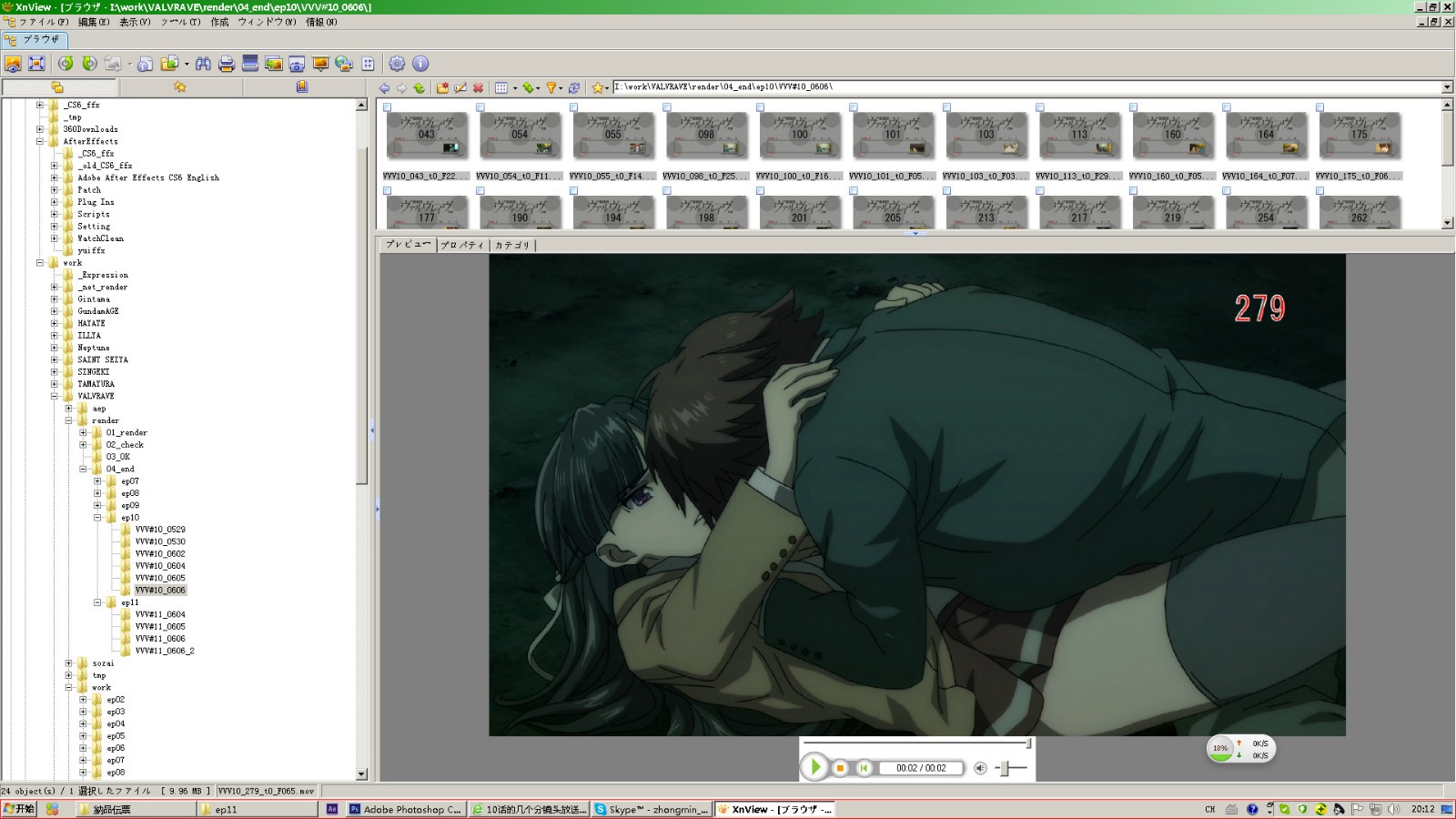Stop the video preview playback
1456x819 pixels.
pos(841,768)
